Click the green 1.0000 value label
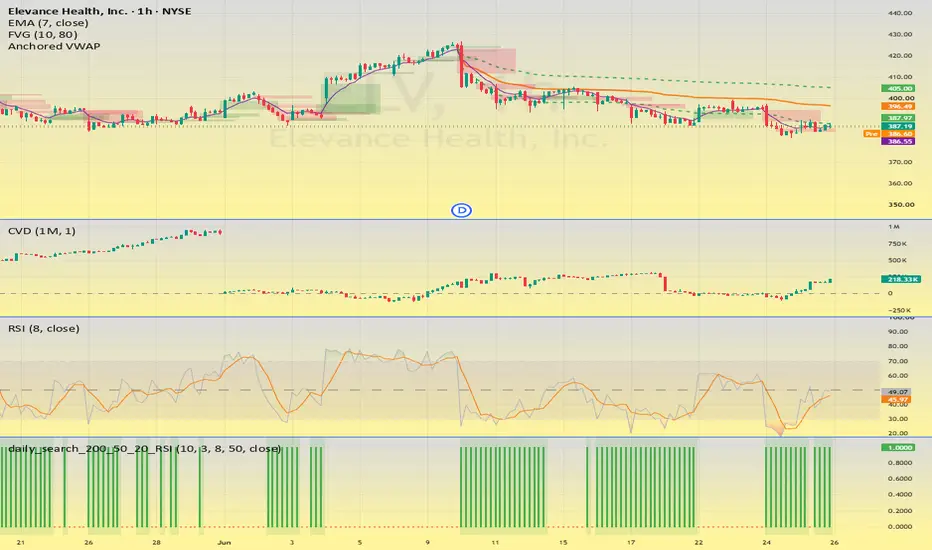This screenshot has height=550, width=932. (898, 447)
